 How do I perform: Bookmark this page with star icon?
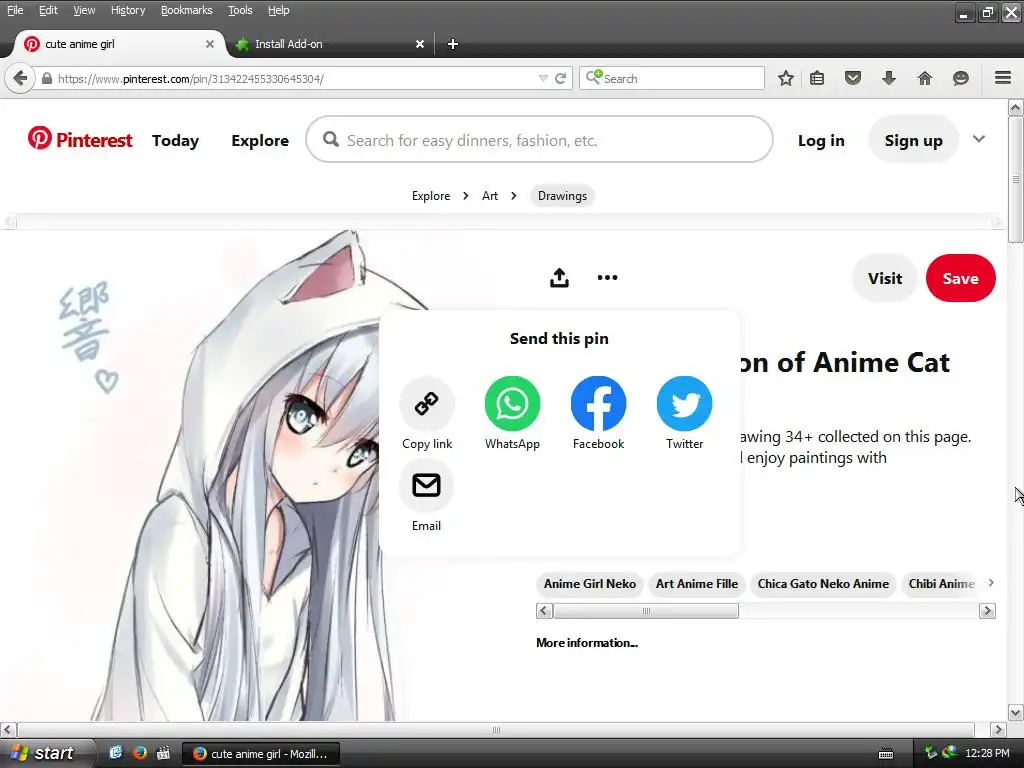pyautogui.click(x=786, y=78)
